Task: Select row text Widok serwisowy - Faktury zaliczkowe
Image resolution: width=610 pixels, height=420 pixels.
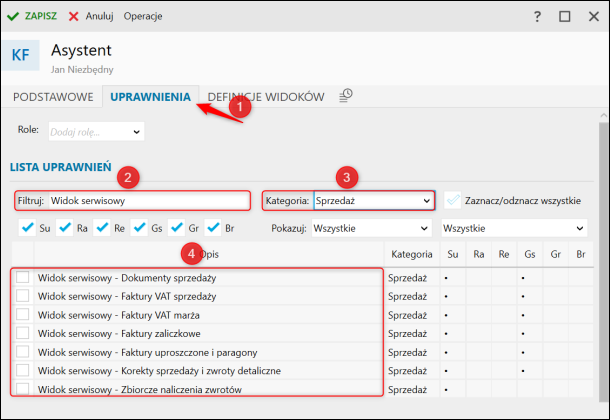Action: (x=119, y=334)
